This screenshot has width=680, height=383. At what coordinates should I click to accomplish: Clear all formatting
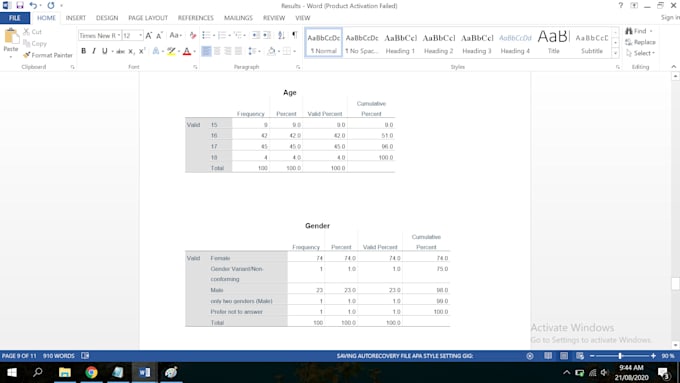[193, 36]
